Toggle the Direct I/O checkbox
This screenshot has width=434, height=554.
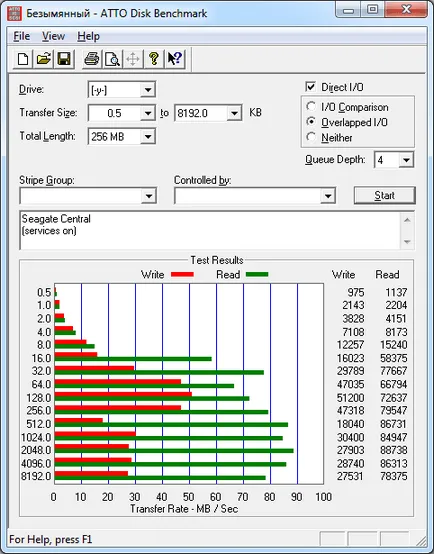tap(310, 87)
